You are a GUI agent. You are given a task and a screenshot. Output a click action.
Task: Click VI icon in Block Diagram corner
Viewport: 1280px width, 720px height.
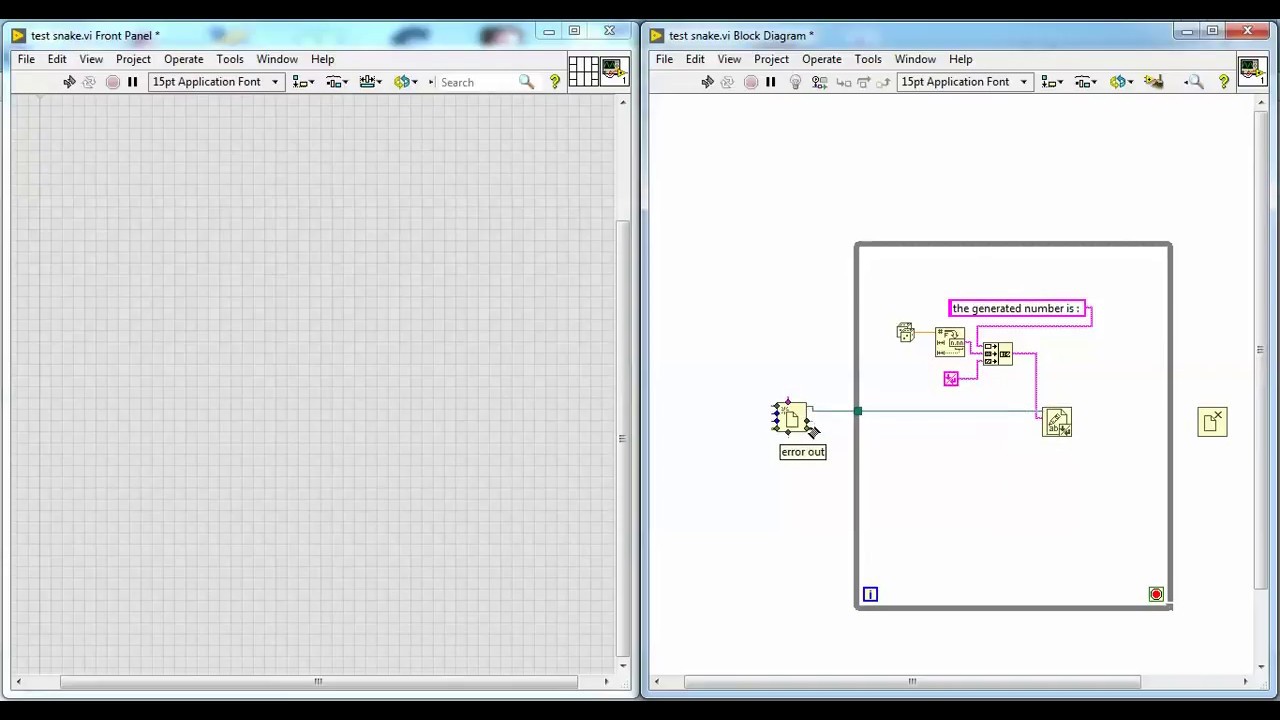pyautogui.click(x=1252, y=71)
